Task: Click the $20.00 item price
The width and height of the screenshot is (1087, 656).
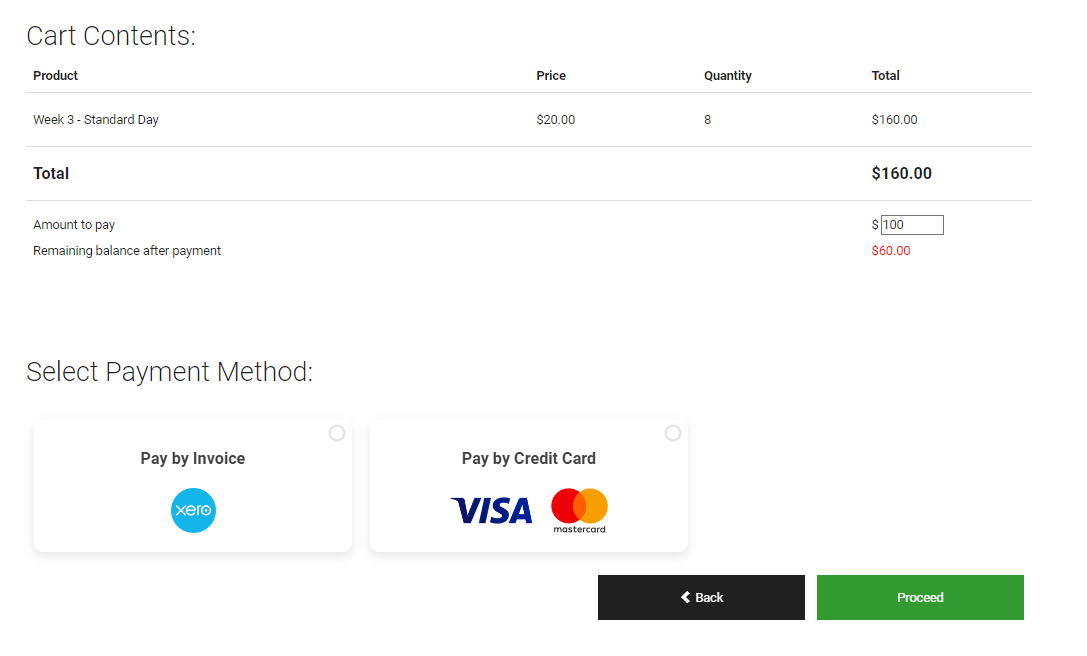Action: pos(555,119)
